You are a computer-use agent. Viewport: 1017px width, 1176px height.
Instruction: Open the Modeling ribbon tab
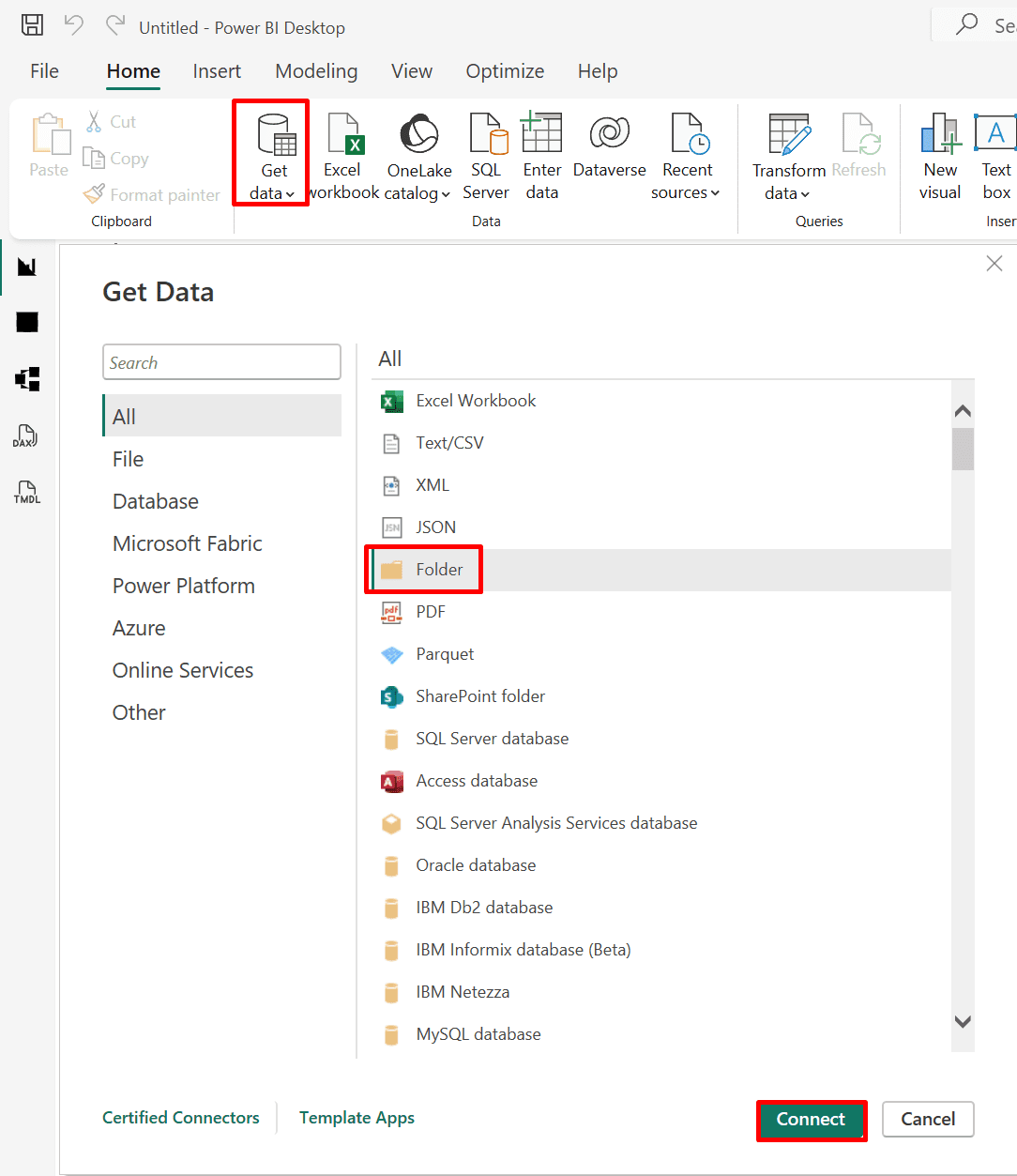point(316,71)
